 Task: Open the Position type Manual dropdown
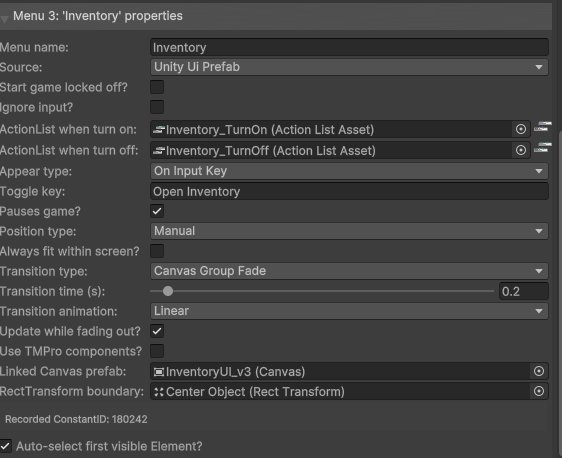point(349,231)
